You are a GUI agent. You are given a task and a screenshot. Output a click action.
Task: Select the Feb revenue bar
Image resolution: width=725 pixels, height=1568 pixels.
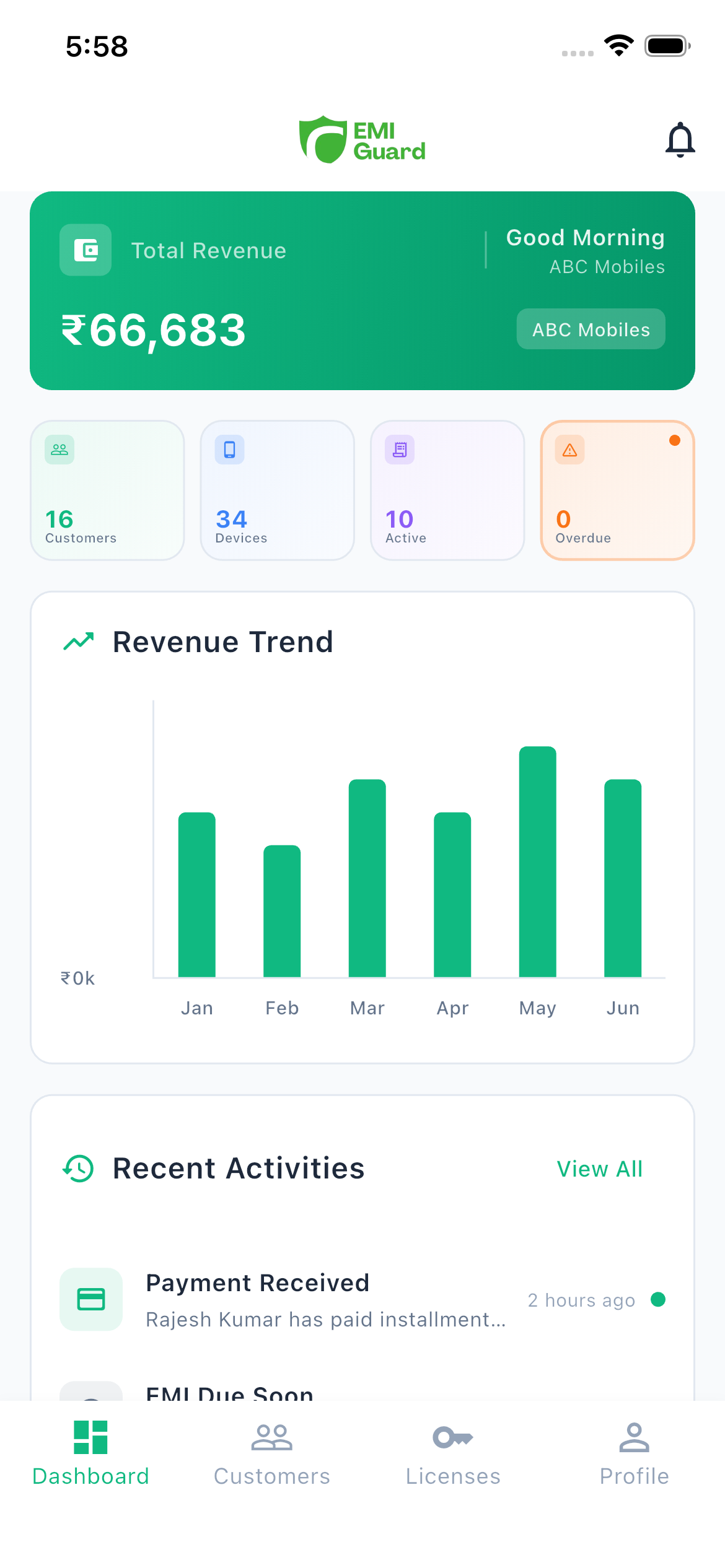point(282,912)
